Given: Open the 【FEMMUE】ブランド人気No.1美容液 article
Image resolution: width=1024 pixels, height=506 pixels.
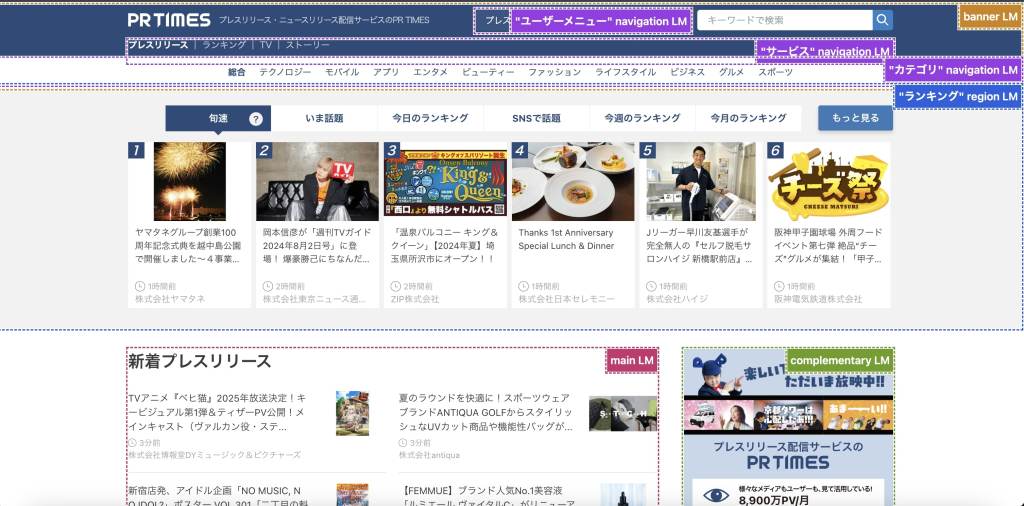Looking at the screenshot, I should click(x=487, y=496).
